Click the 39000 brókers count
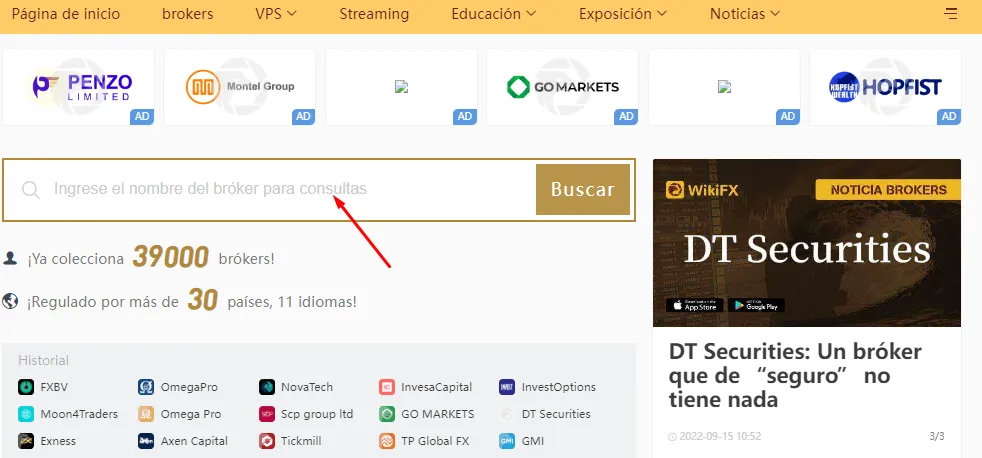982x458 pixels. (x=170, y=258)
